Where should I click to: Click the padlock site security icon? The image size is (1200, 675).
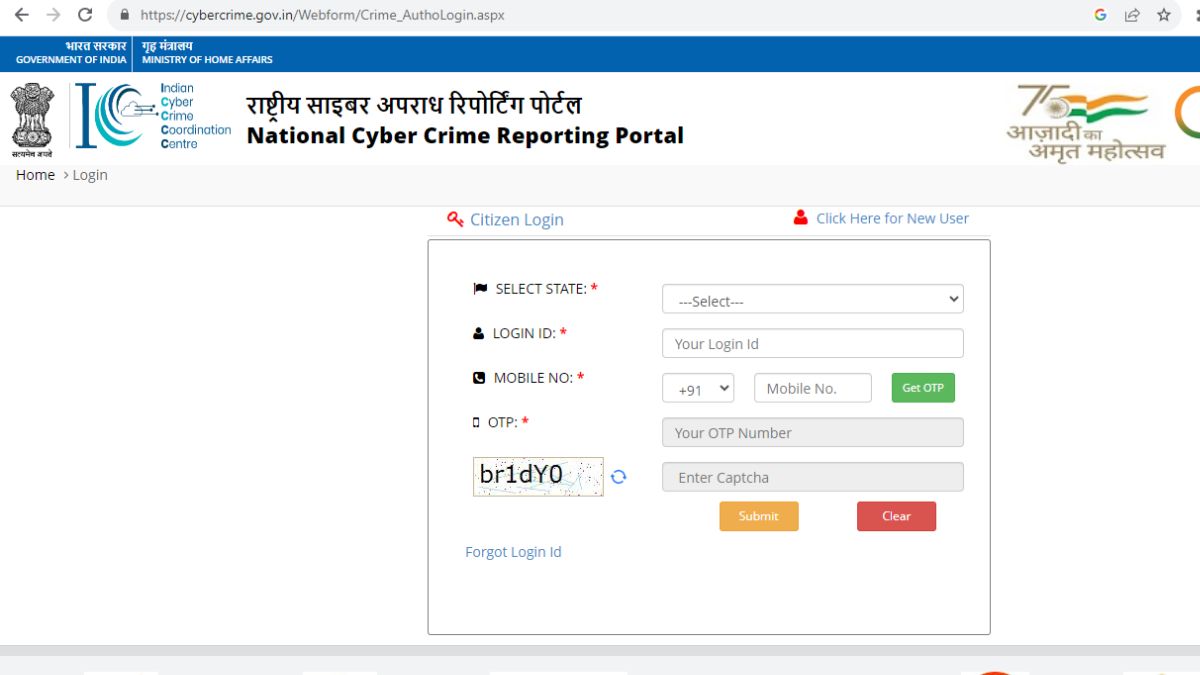pyautogui.click(x=125, y=15)
